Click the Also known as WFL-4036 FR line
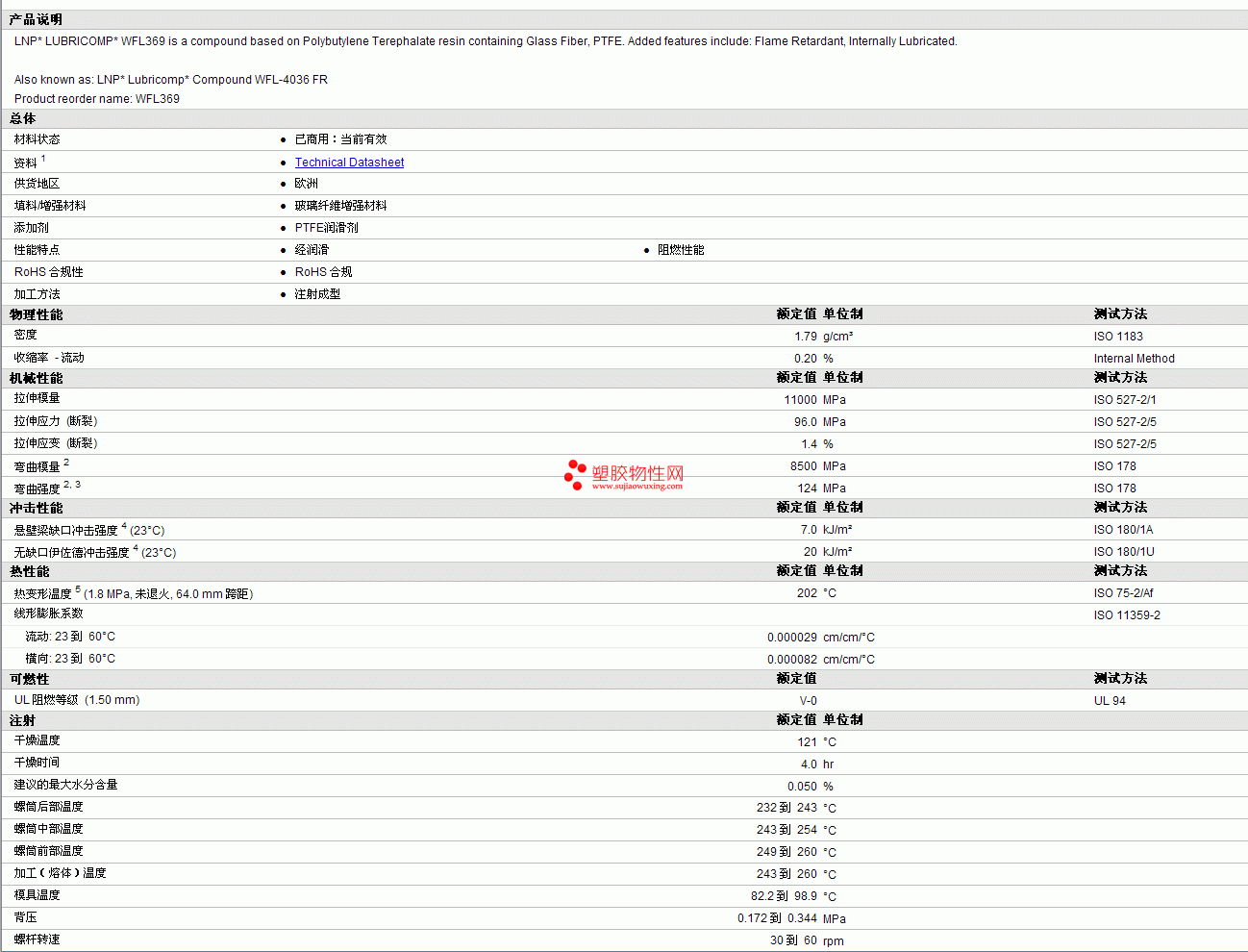1248x952 pixels. (171, 80)
